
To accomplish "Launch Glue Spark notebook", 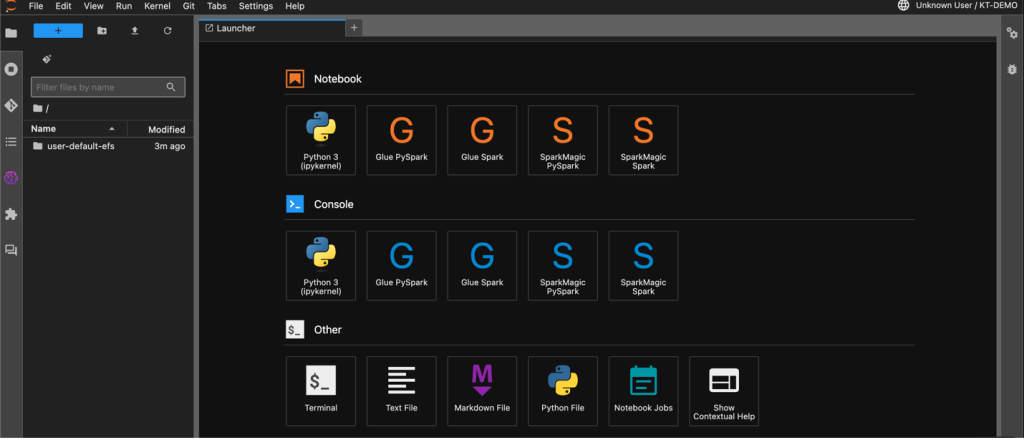I will (482, 140).
